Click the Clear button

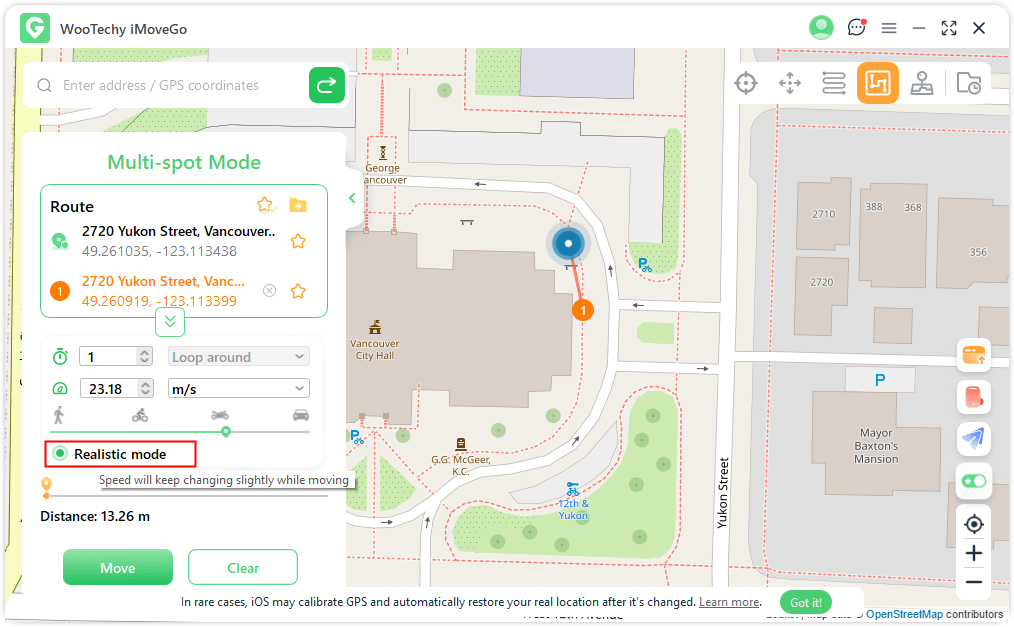coord(243,568)
